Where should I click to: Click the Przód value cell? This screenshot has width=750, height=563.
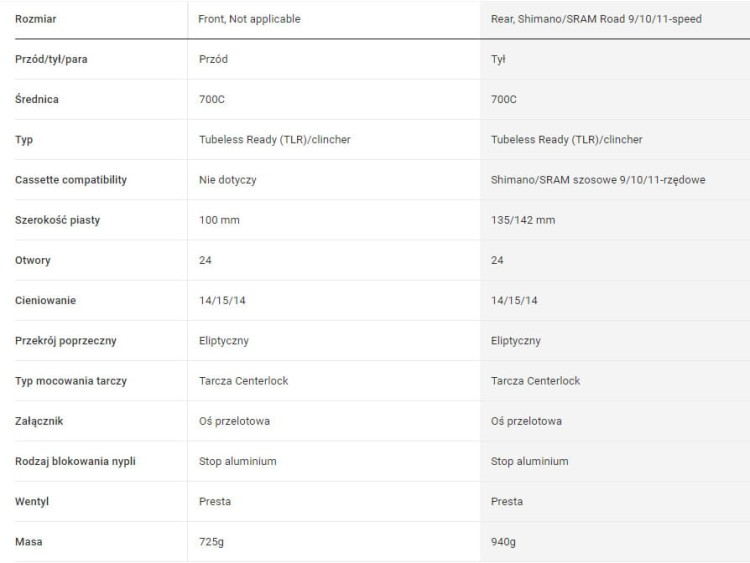tap(213, 59)
